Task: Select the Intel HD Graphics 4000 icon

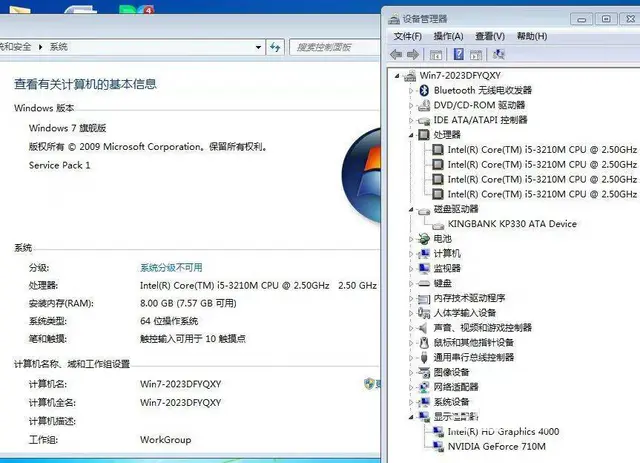Action: point(438,432)
